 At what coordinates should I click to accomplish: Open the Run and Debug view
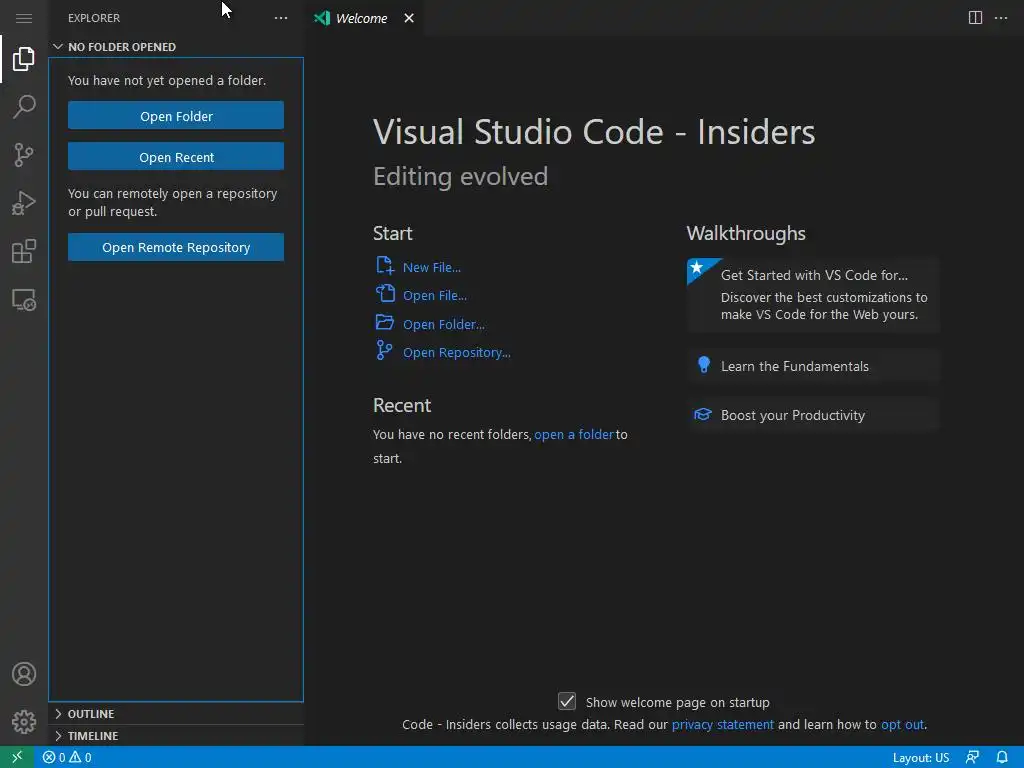[24, 203]
